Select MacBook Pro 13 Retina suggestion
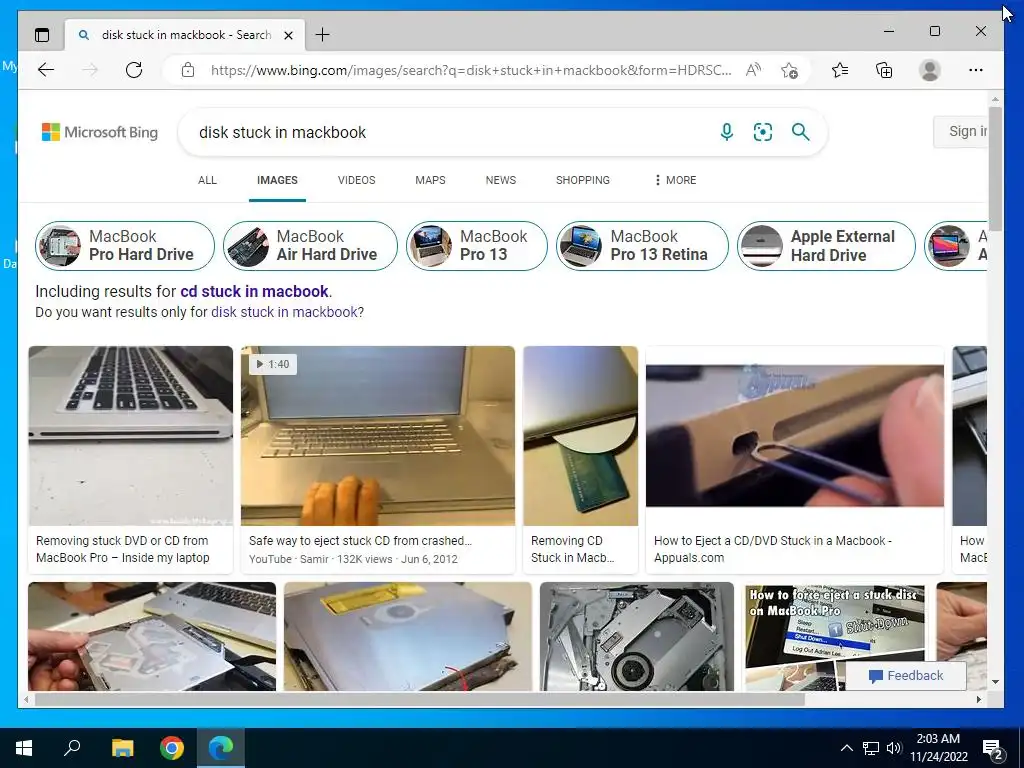 642,246
